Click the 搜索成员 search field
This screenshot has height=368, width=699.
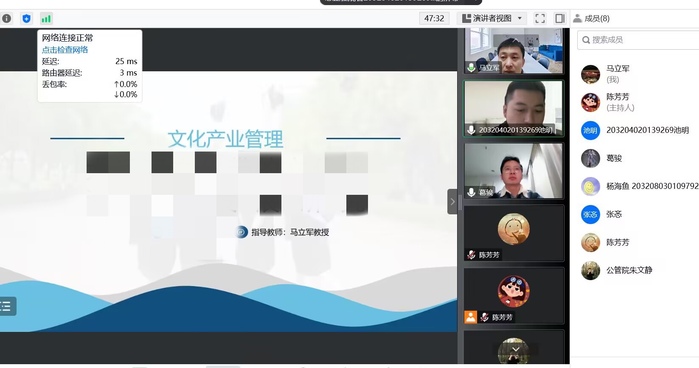point(638,40)
